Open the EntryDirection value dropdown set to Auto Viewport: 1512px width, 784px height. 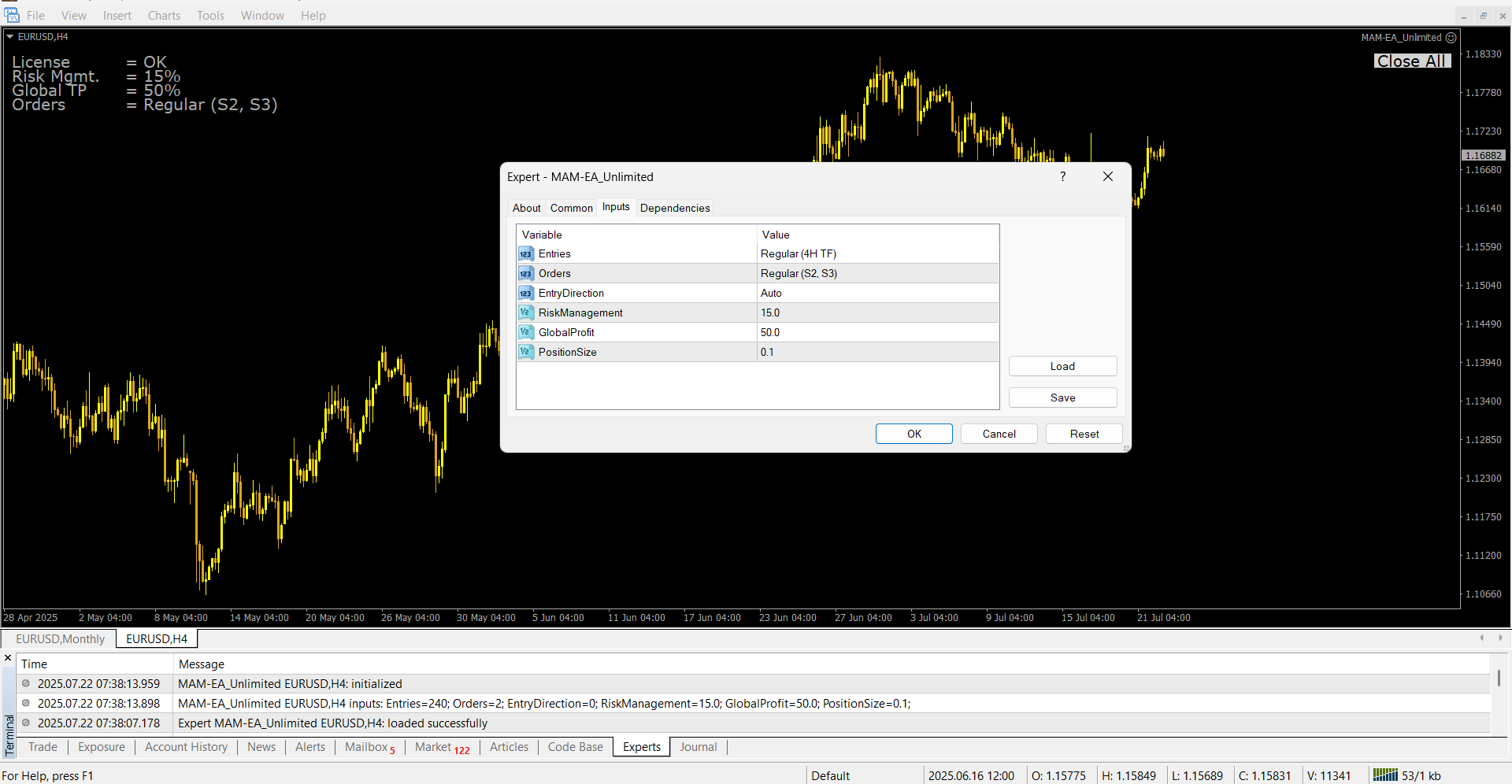(x=877, y=294)
